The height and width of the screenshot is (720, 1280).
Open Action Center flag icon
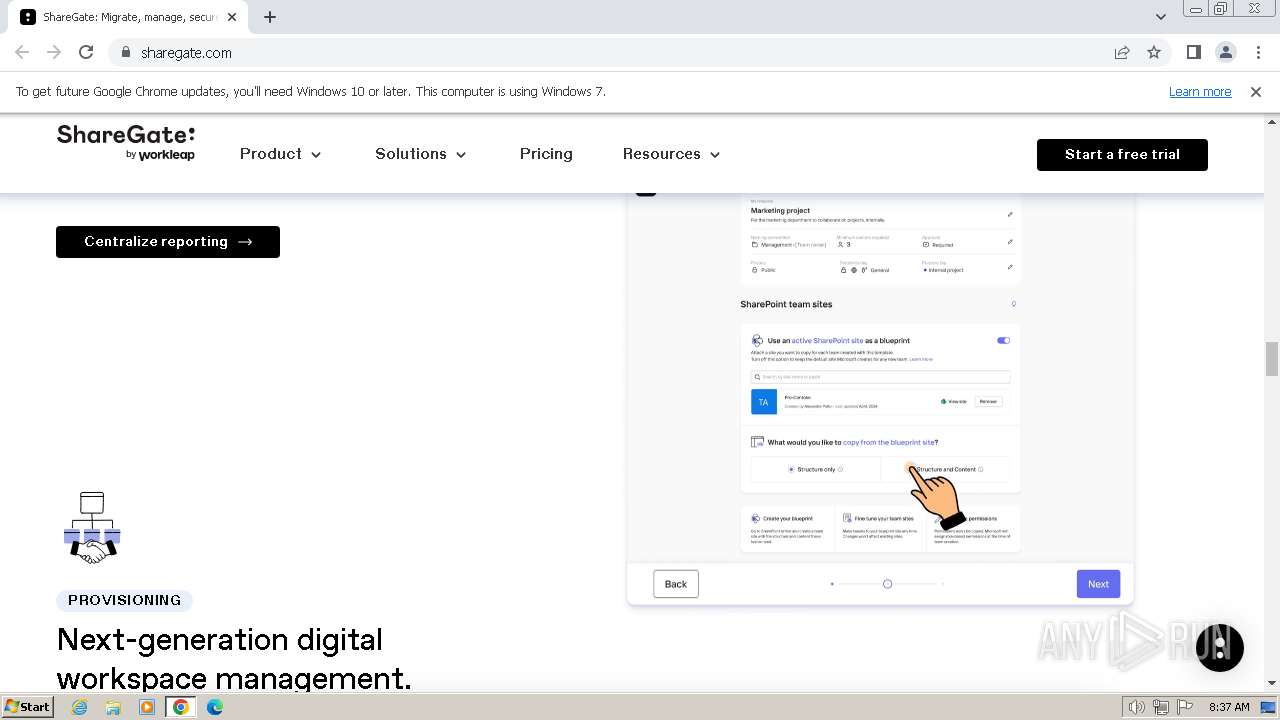(x=1184, y=707)
